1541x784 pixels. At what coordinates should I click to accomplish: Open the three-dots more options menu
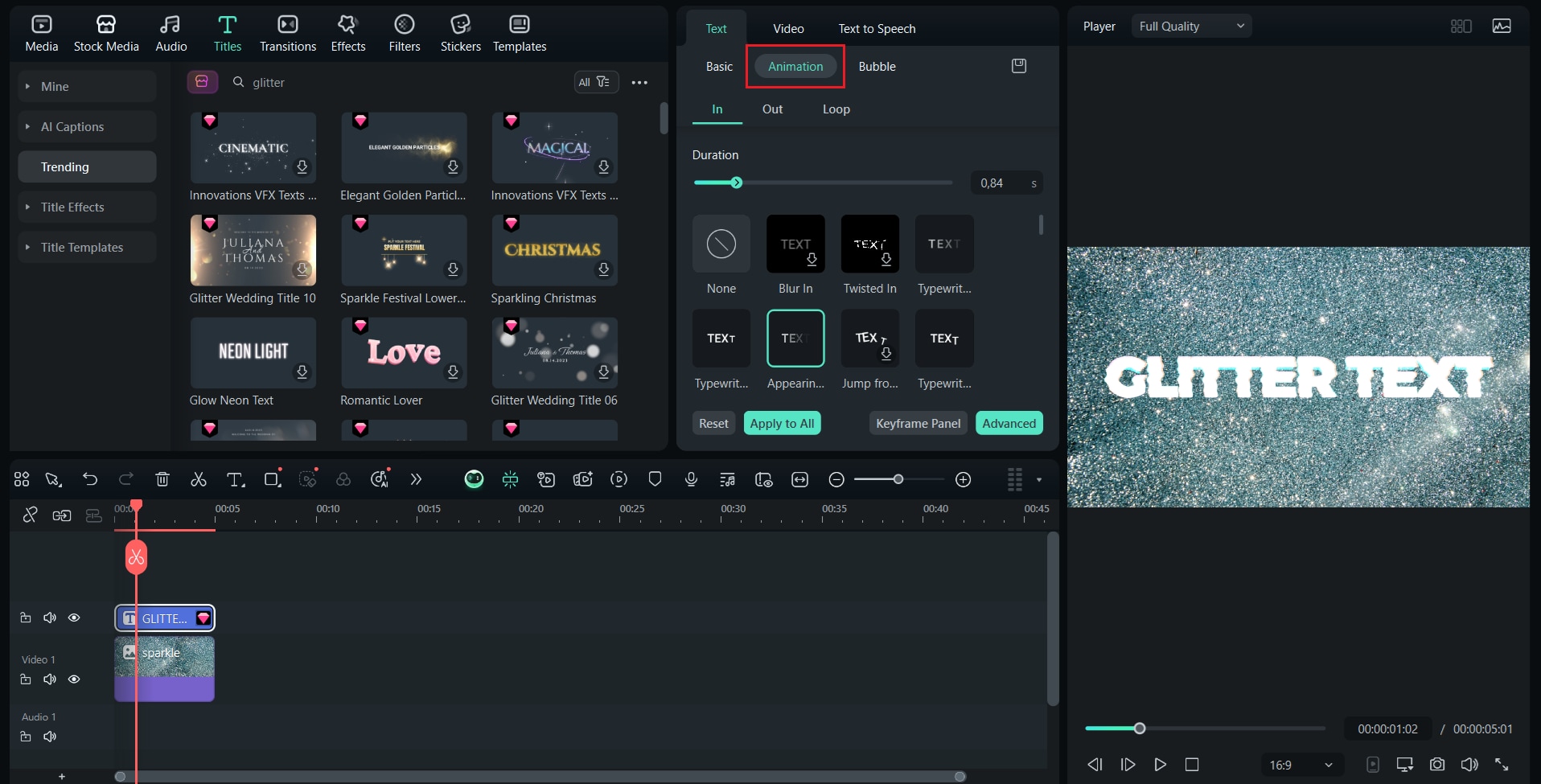(639, 83)
